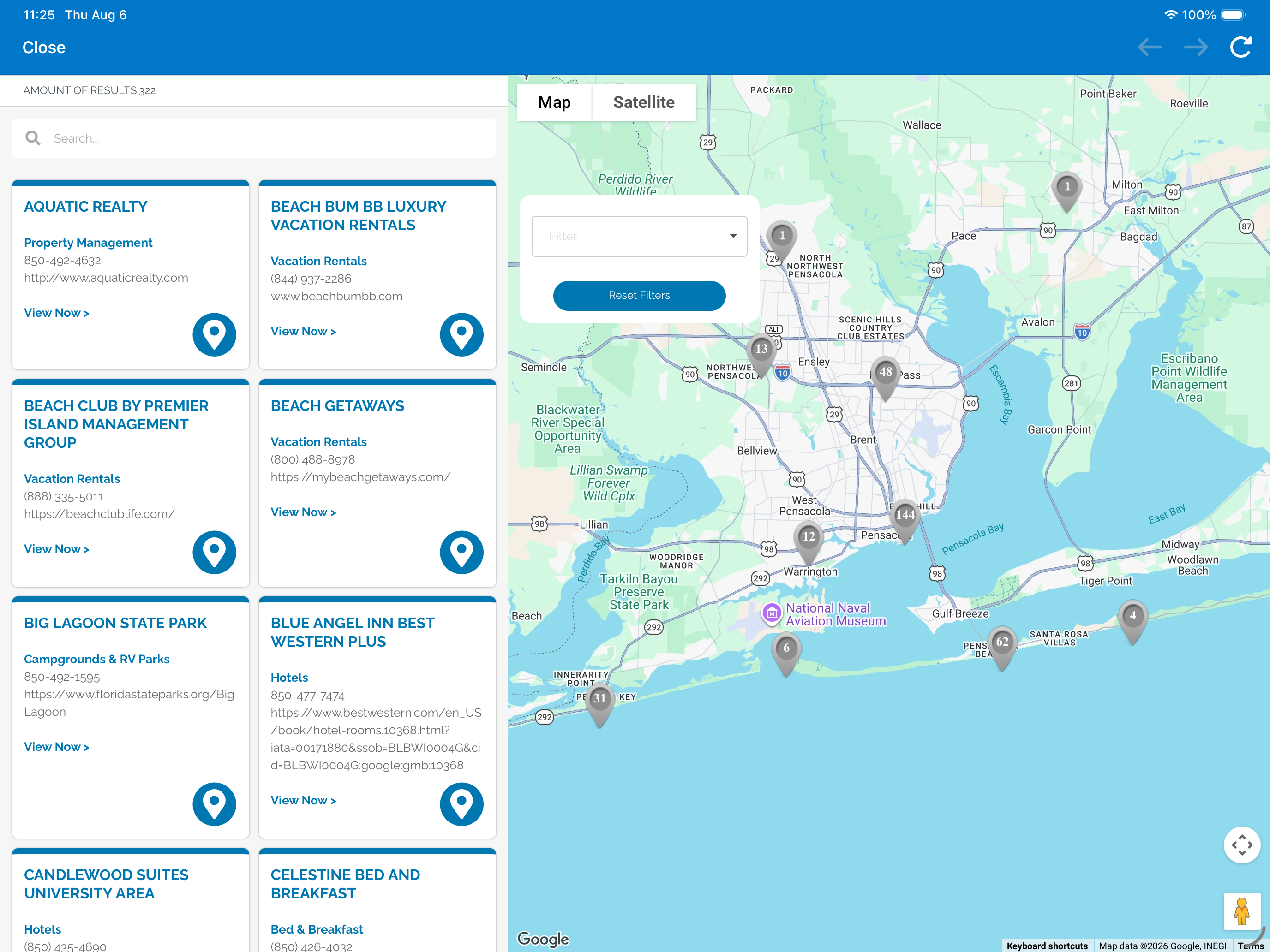Open View Now for Beach Club by Premier

(x=56, y=549)
